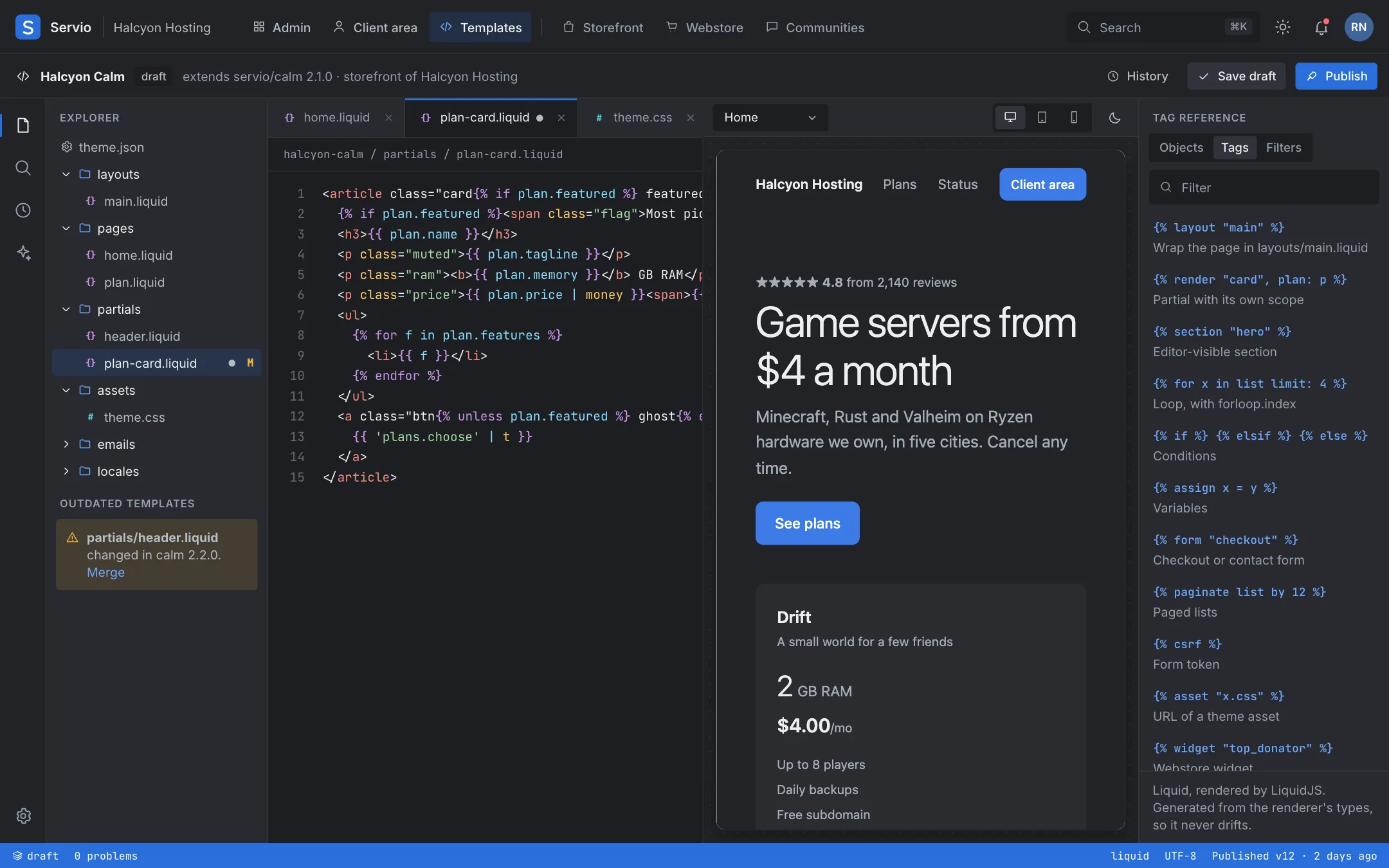Click the top Search box
The height and width of the screenshot is (868, 1389).
(1163, 28)
